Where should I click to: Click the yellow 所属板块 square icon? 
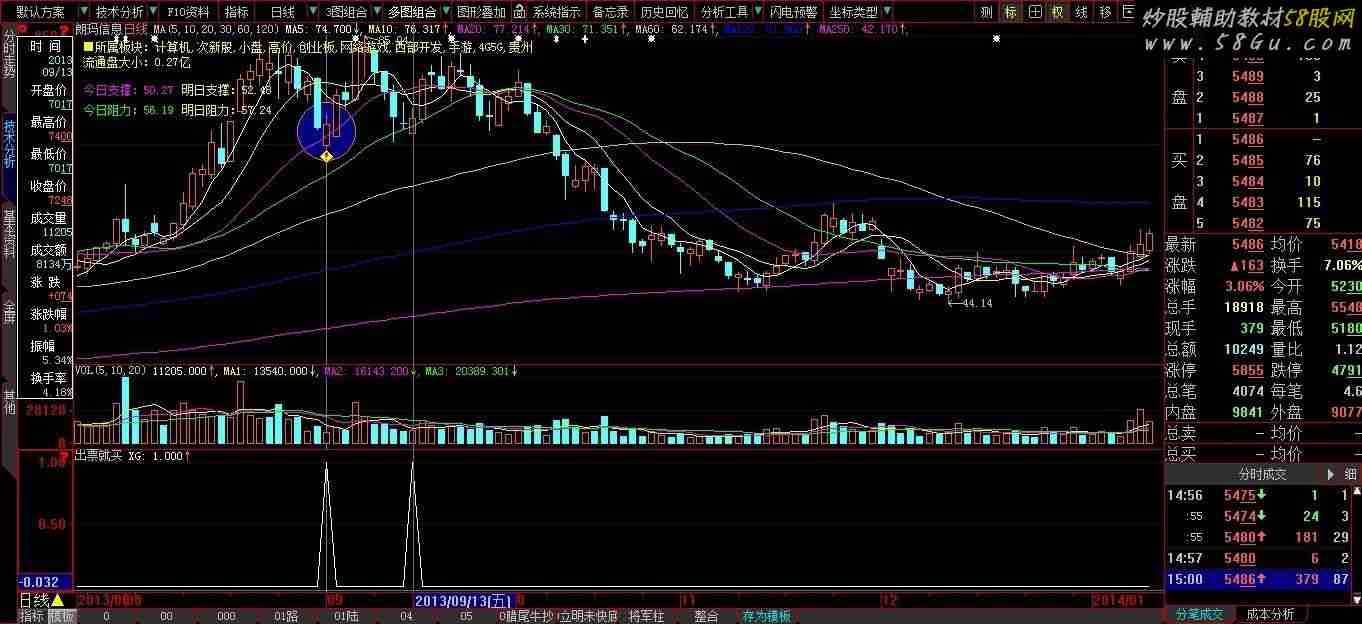pos(88,46)
